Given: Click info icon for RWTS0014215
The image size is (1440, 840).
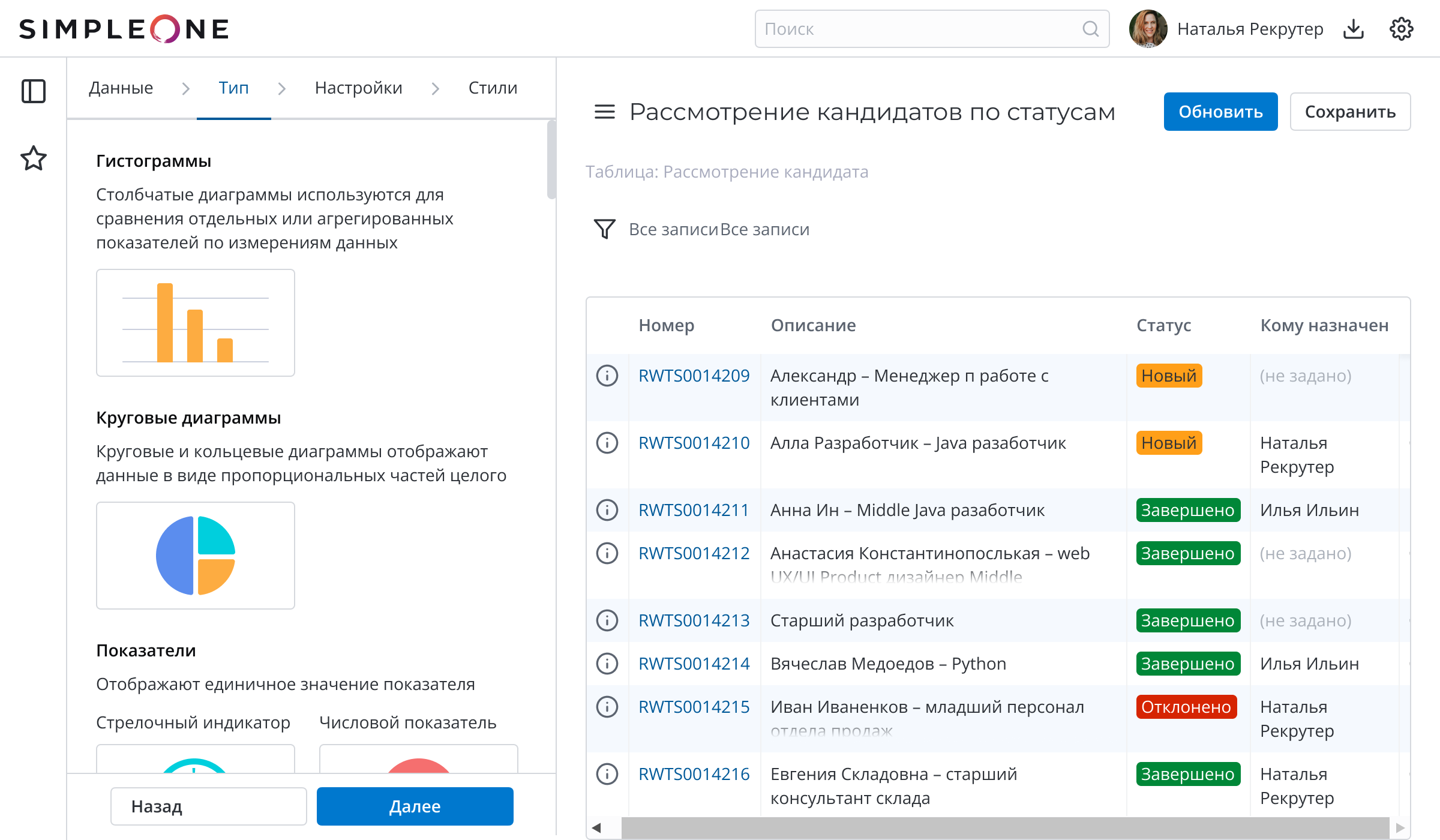Looking at the screenshot, I should 607,707.
